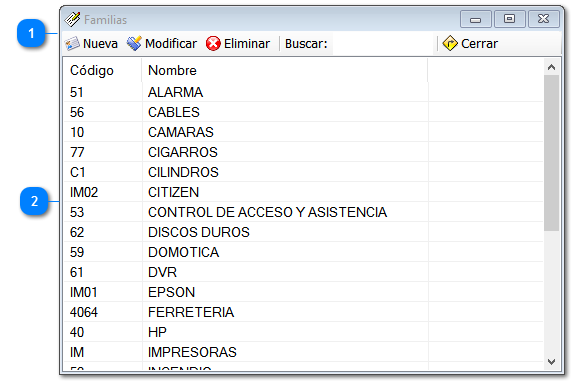Sort by the Código column header
Screen dimensions: 578x386
click(102, 70)
